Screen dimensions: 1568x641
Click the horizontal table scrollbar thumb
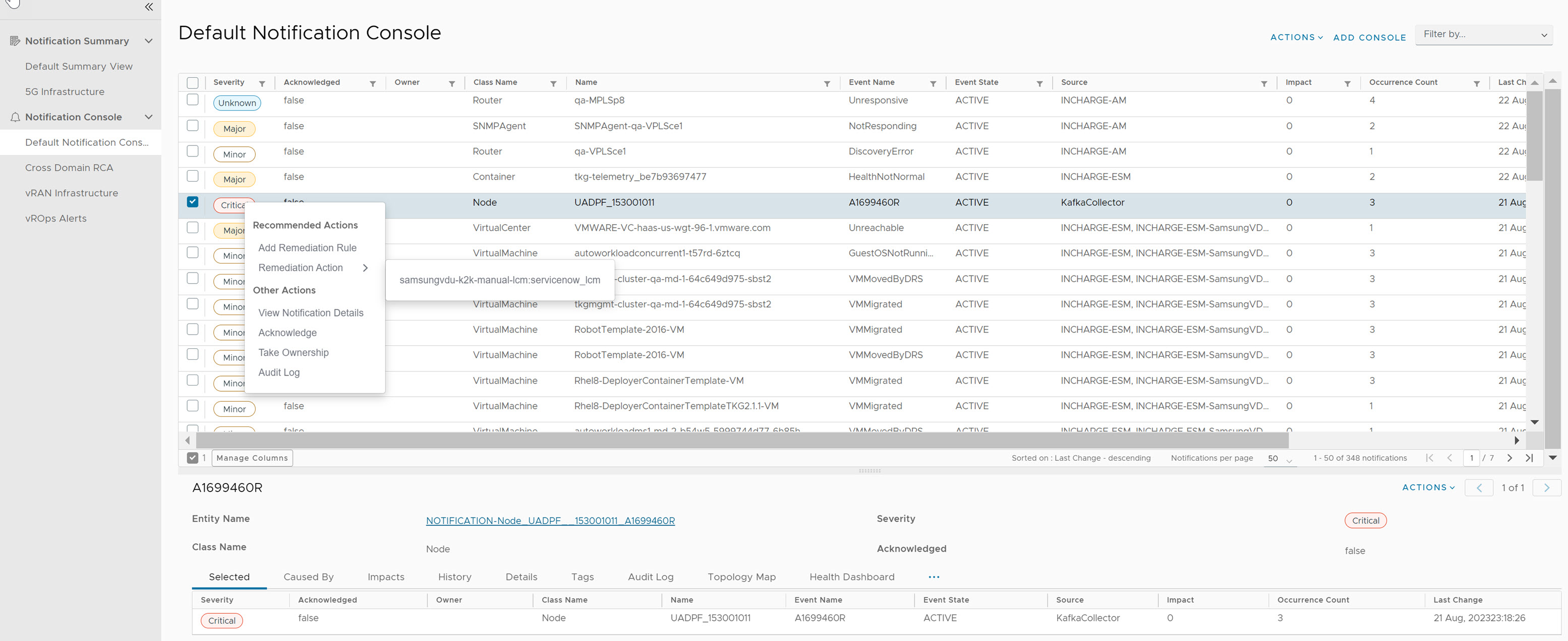[x=742, y=440]
